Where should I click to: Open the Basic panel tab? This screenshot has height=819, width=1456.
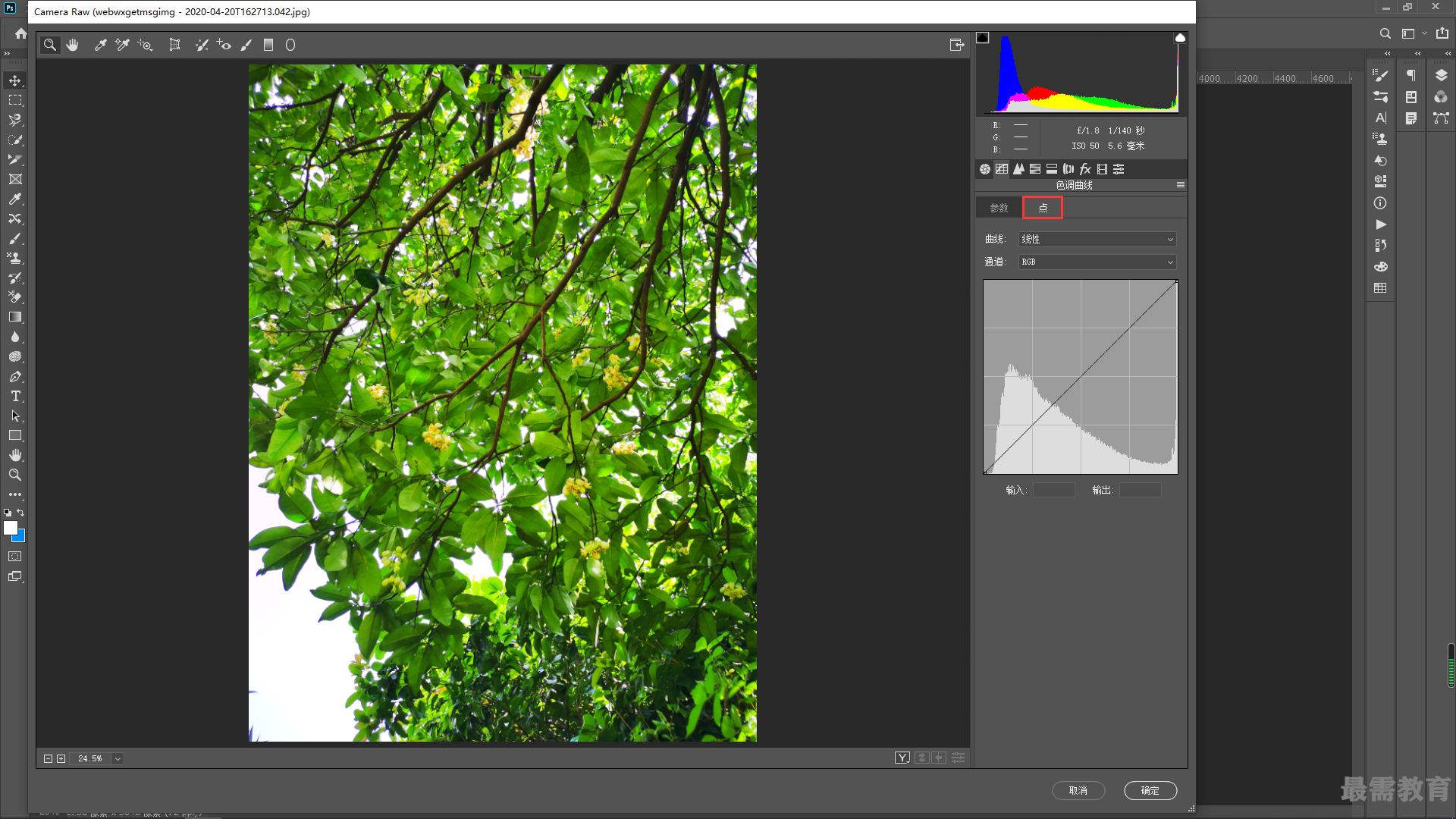[x=985, y=169]
